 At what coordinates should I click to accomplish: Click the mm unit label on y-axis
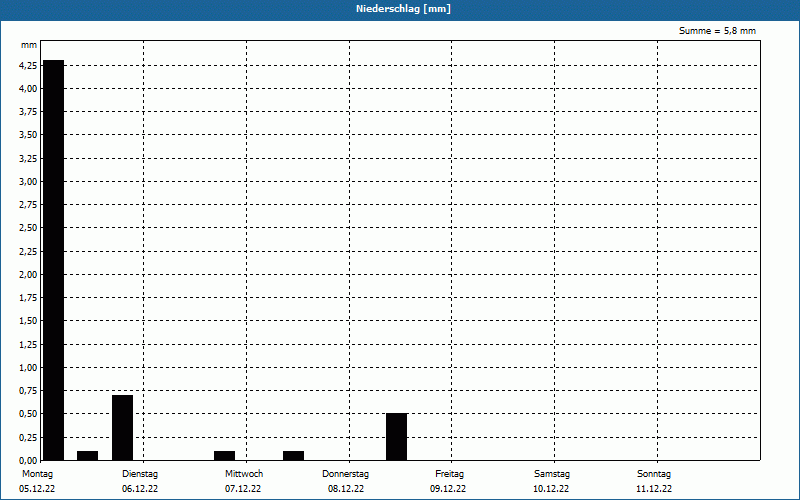tap(29, 45)
